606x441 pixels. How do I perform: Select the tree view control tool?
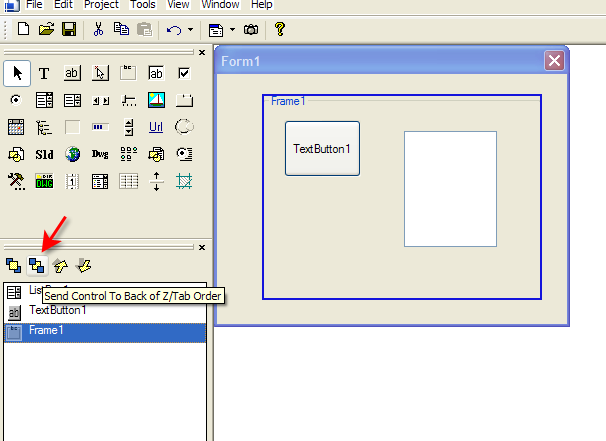click(44, 127)
